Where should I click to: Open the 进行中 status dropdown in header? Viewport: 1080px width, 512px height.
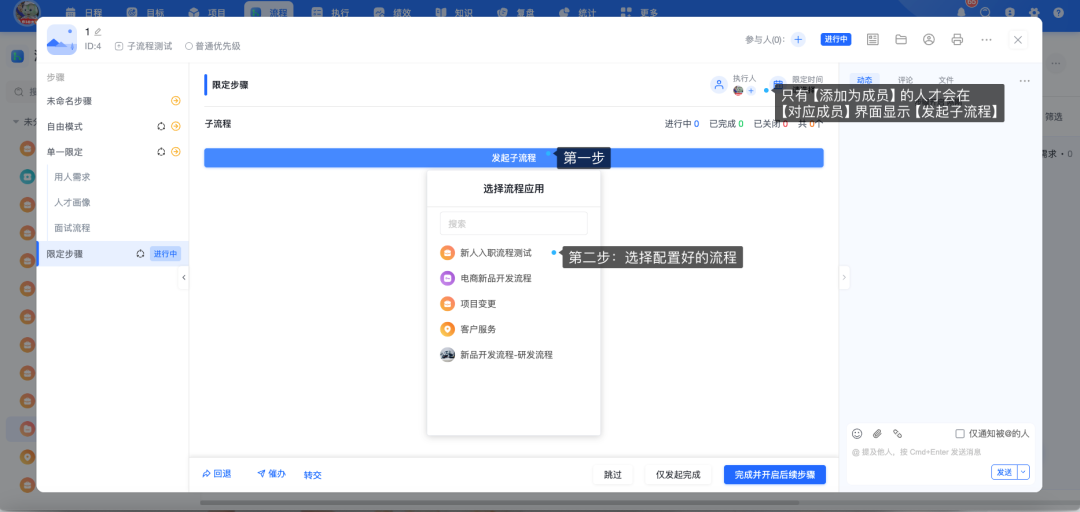pyautogui.click(x=836, y=39)
